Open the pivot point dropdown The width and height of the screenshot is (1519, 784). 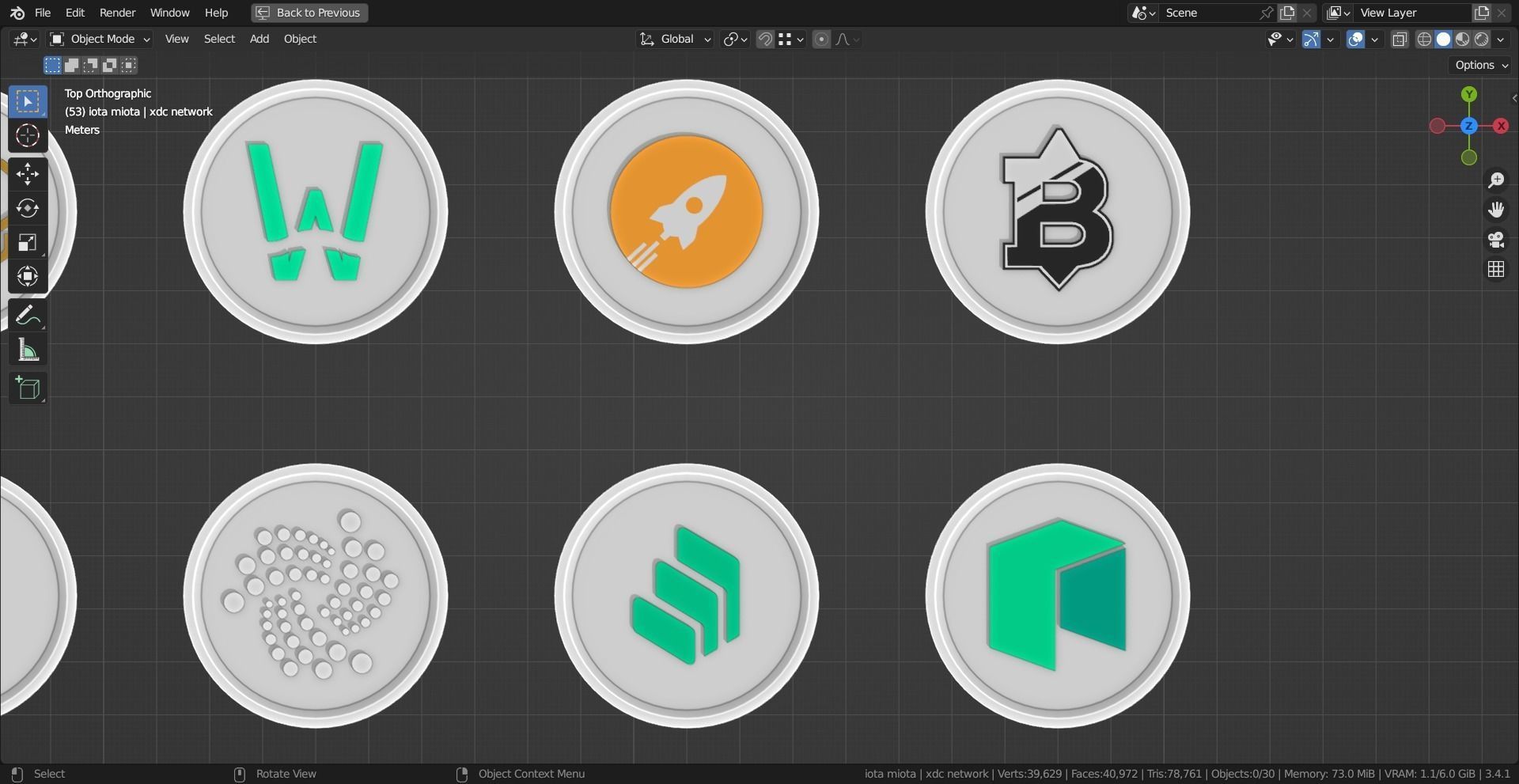[736, 39]
